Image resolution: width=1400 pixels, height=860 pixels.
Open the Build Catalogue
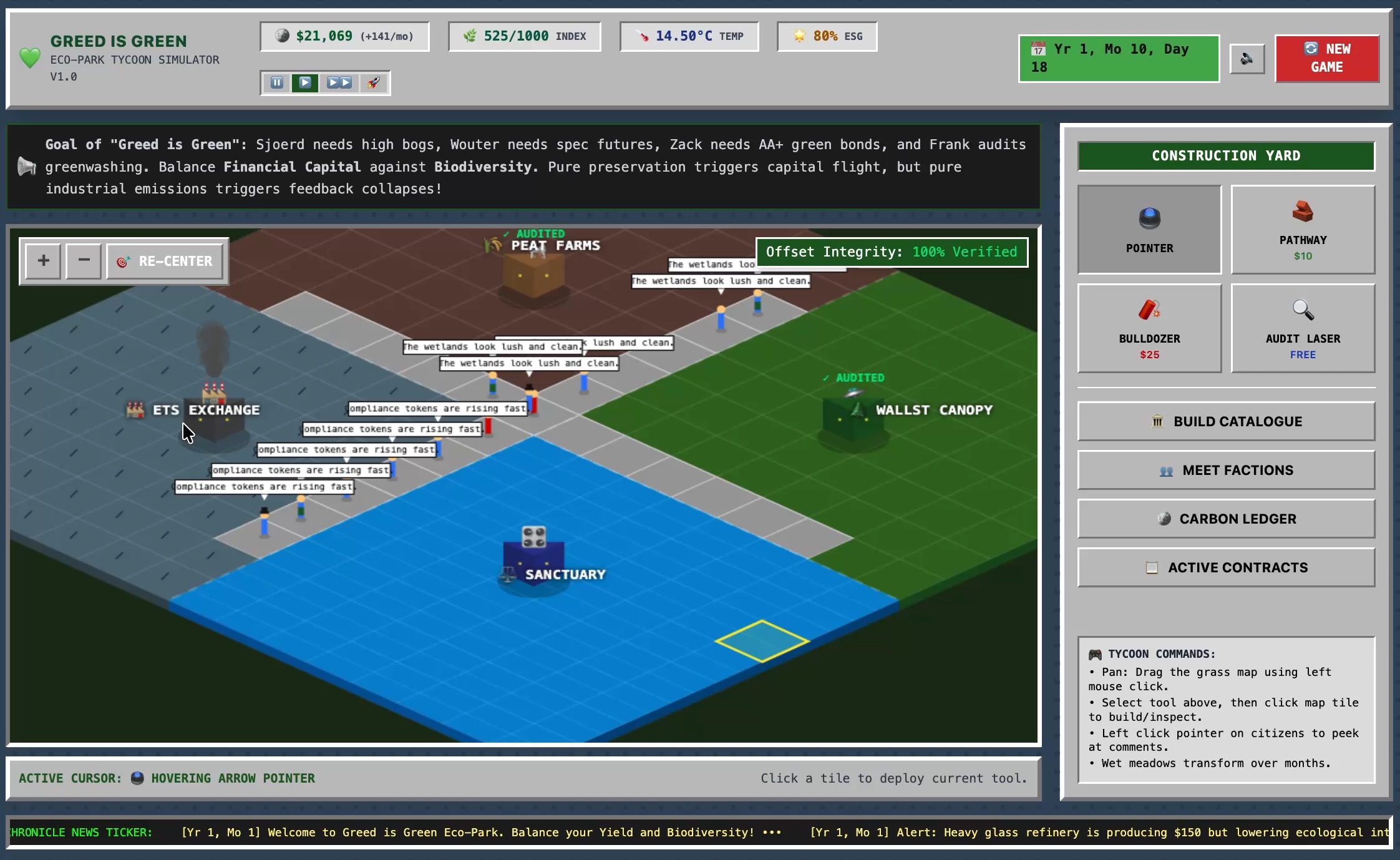1226,421
